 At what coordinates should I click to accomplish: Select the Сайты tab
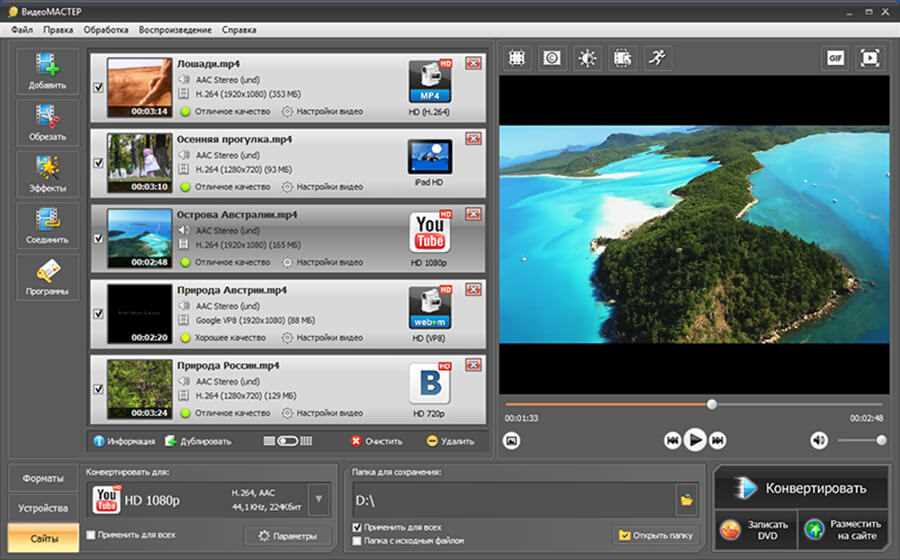tap(44, 538)
